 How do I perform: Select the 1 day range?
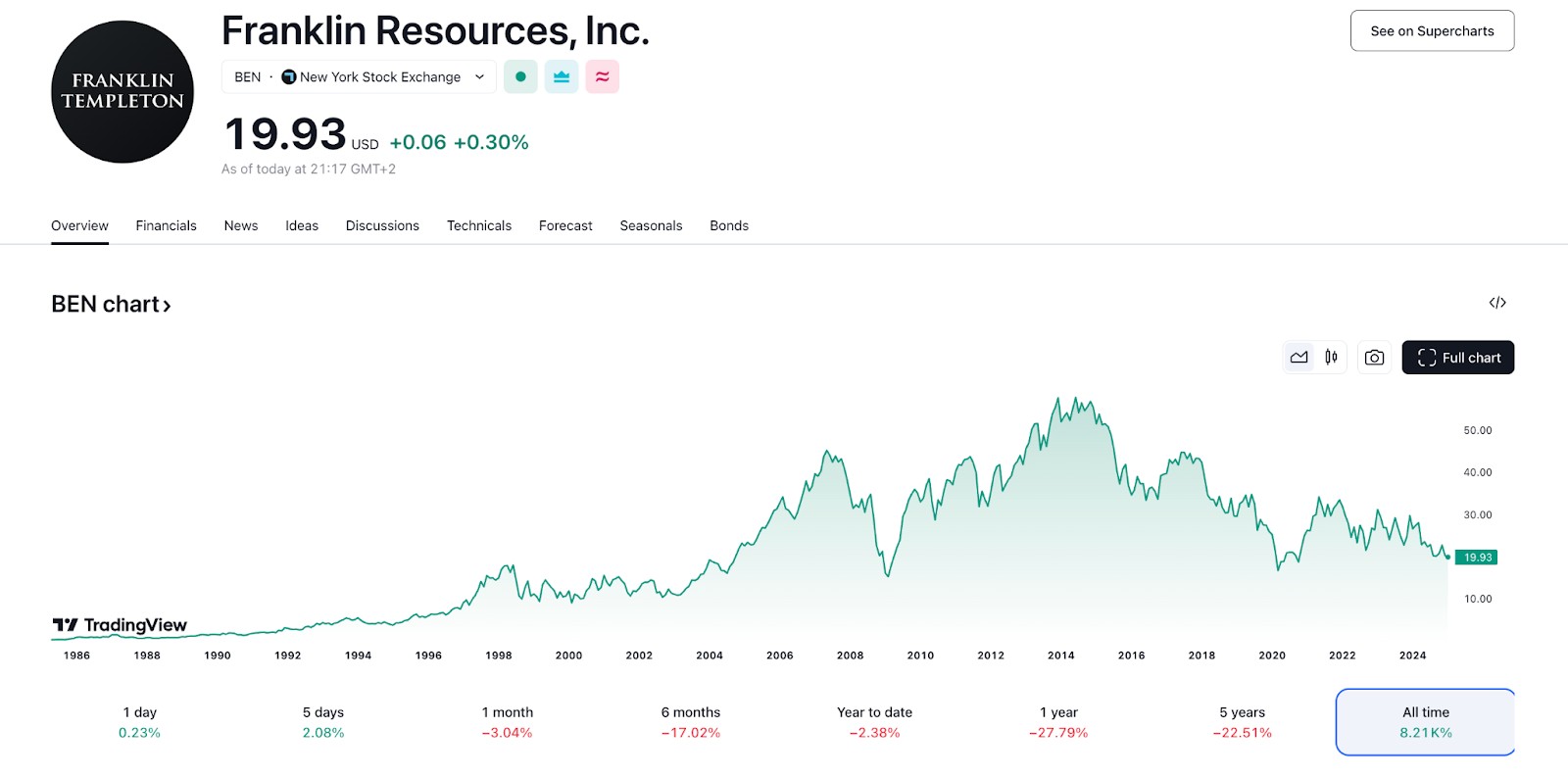tap(139, 722)
